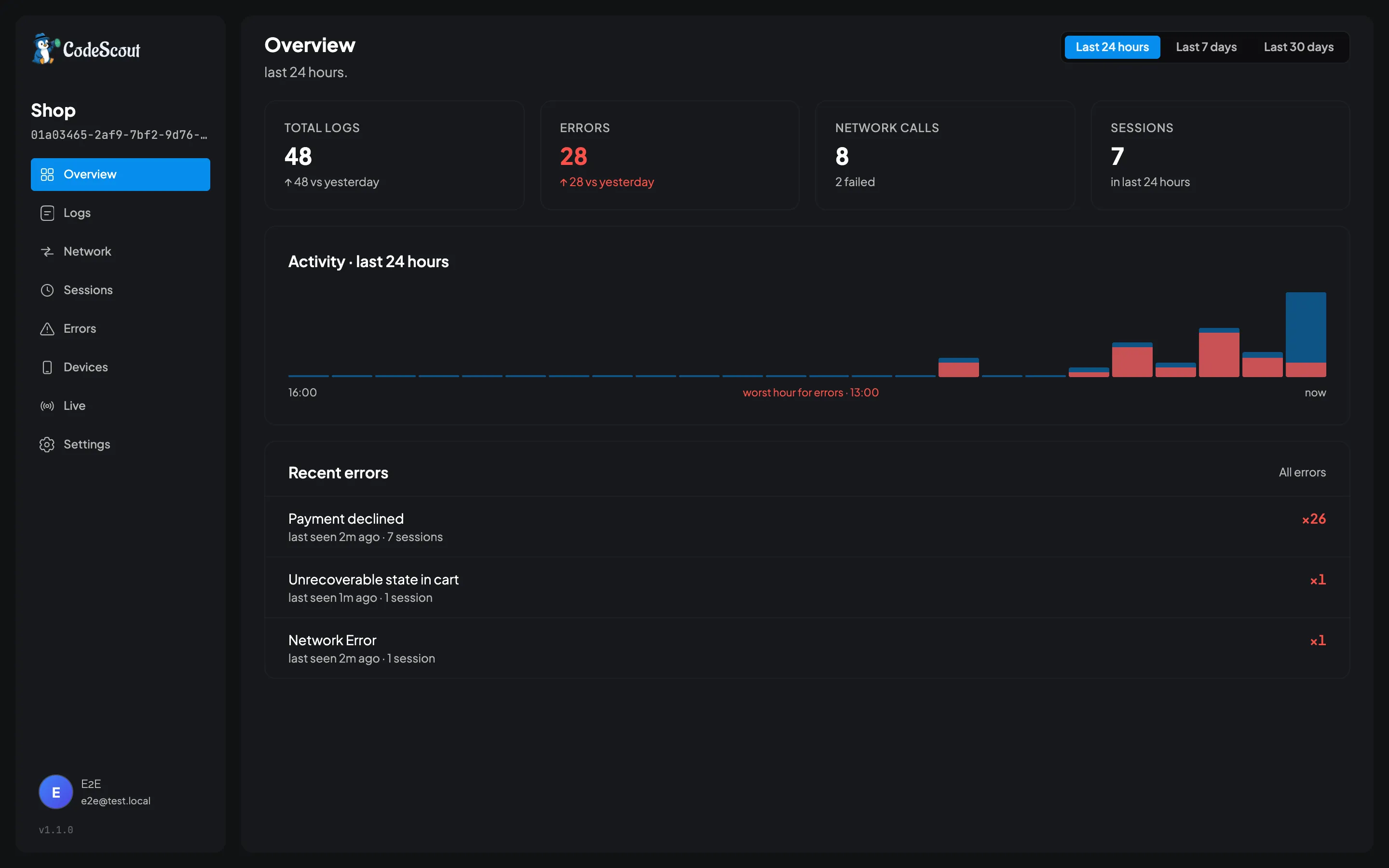Click the E2E user avatar

(55, 792)
